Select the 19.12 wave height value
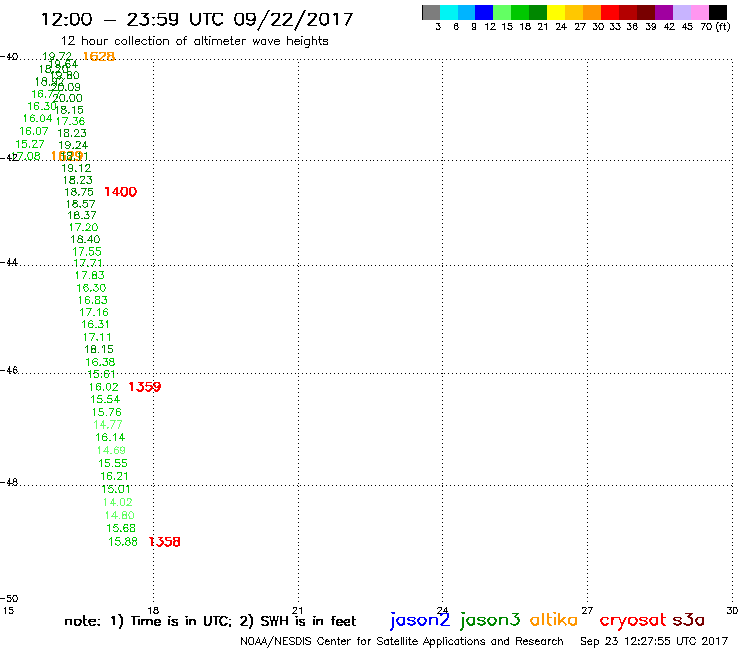The image size is (740, 650). click(x=76, y=168)
